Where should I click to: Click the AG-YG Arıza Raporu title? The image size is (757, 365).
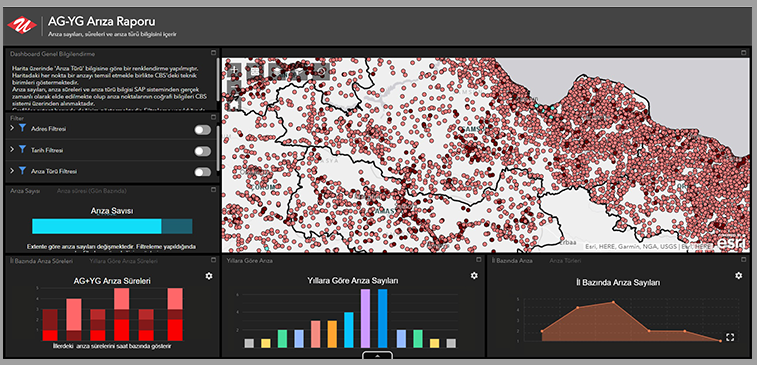101,22
